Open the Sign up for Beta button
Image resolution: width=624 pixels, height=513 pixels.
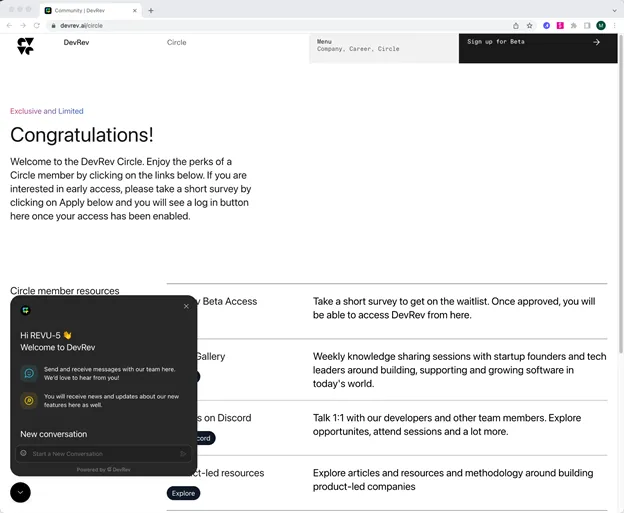(x=538, y=48)
